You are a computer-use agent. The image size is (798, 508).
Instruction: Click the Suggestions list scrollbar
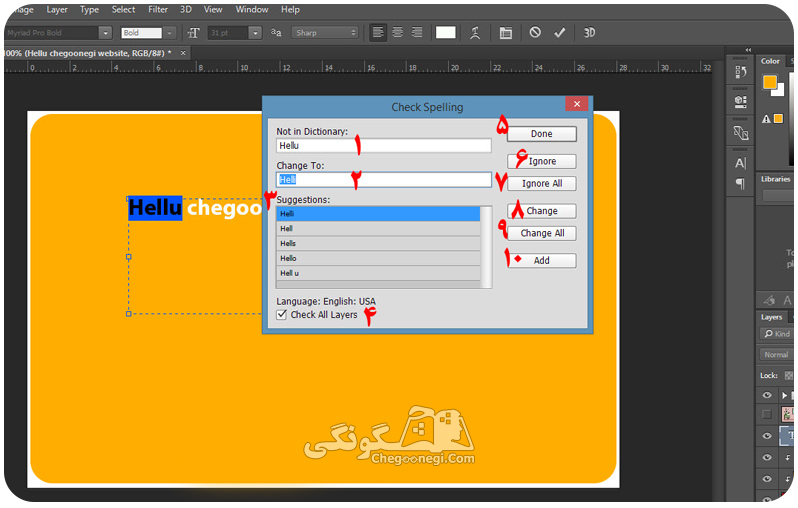[x=487, y=247]
